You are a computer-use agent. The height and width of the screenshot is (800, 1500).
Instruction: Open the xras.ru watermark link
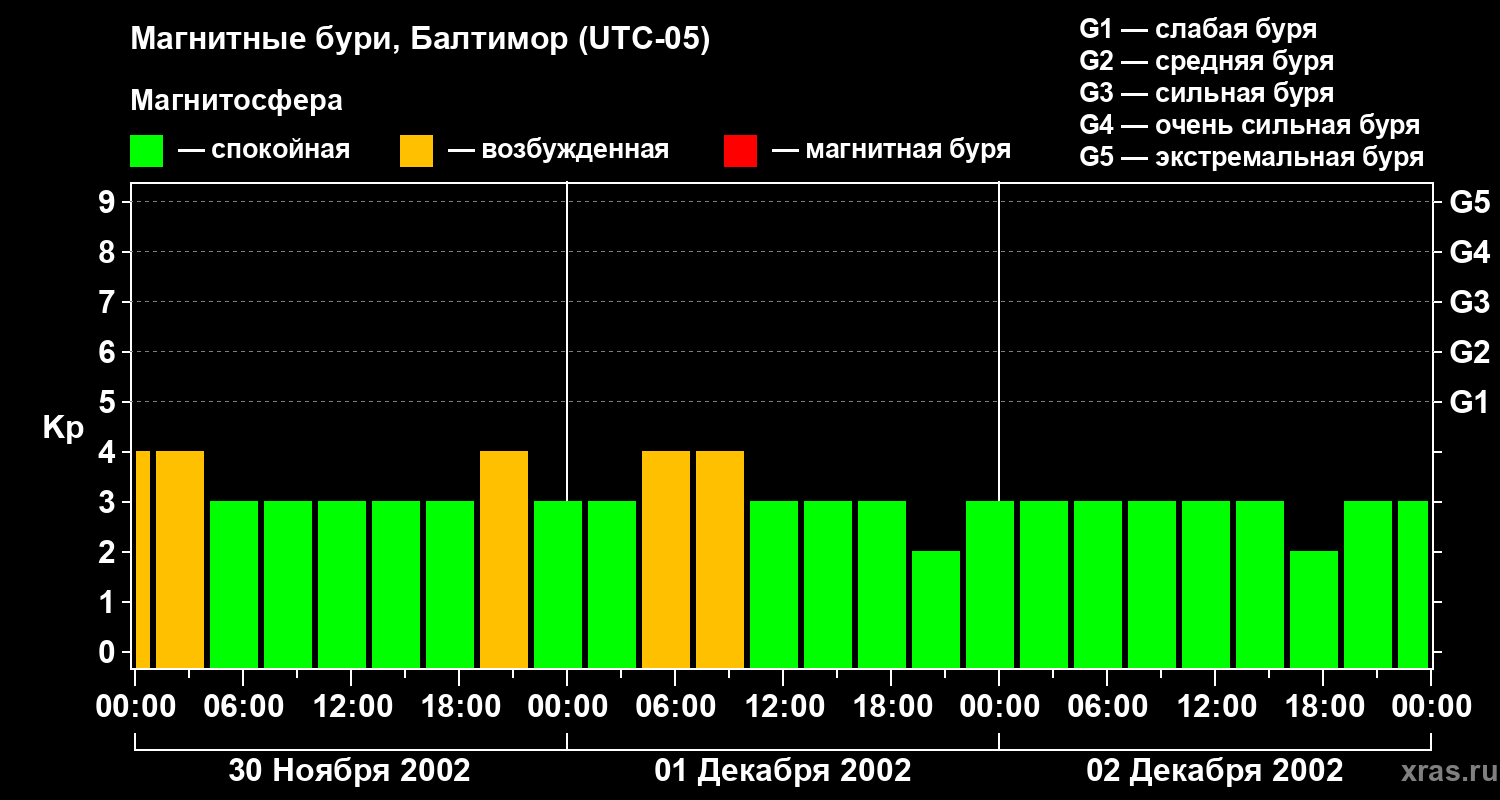[x=1443, y=772]
